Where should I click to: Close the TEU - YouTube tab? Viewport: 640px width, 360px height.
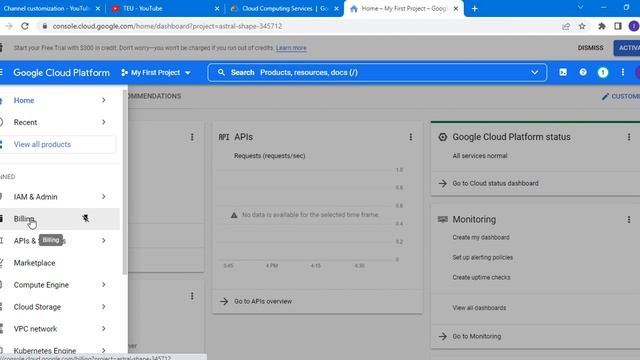click(x=217, y=8)
